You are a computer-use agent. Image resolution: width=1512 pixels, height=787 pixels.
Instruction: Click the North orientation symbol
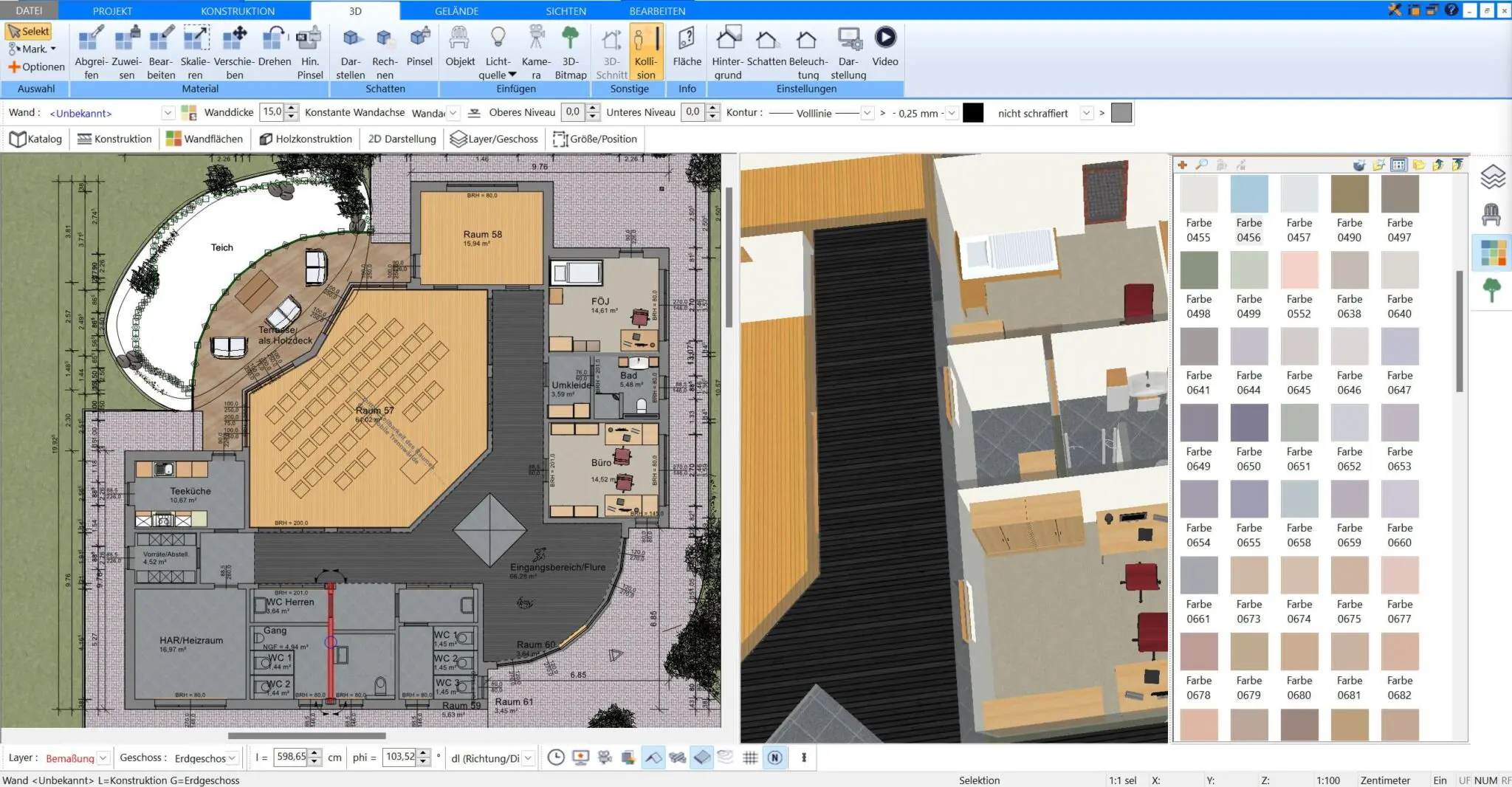pos(775,757)
